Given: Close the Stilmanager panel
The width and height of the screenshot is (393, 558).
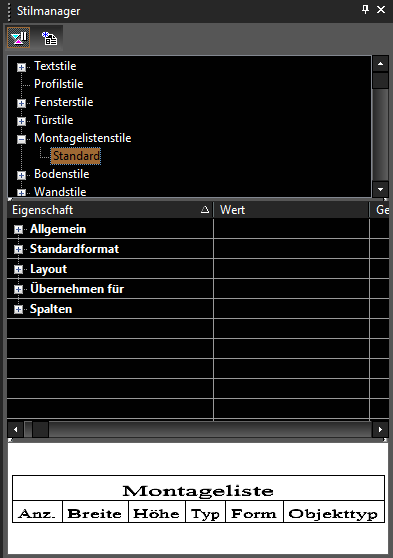Looking at the screenshot, I should click(381, 9).
